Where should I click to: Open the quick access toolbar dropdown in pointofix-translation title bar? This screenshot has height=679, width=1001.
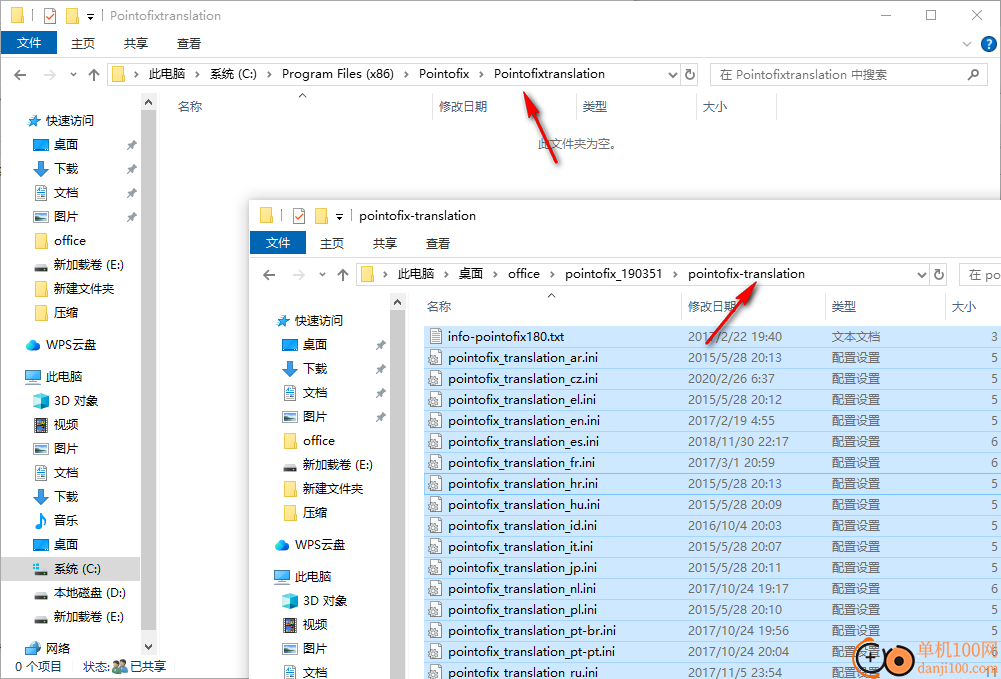340,216
